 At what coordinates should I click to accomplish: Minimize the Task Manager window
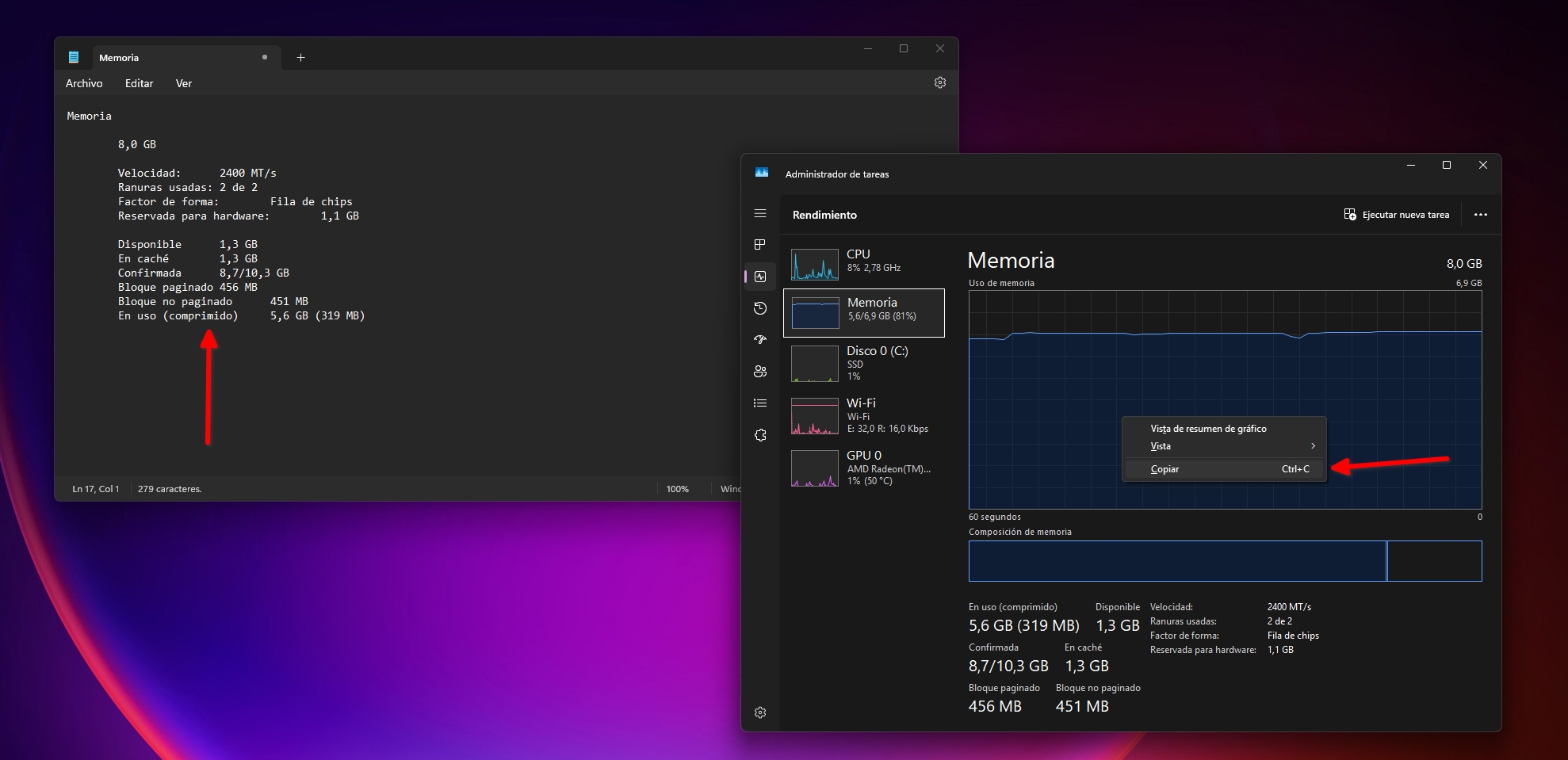click(1410, 165)
